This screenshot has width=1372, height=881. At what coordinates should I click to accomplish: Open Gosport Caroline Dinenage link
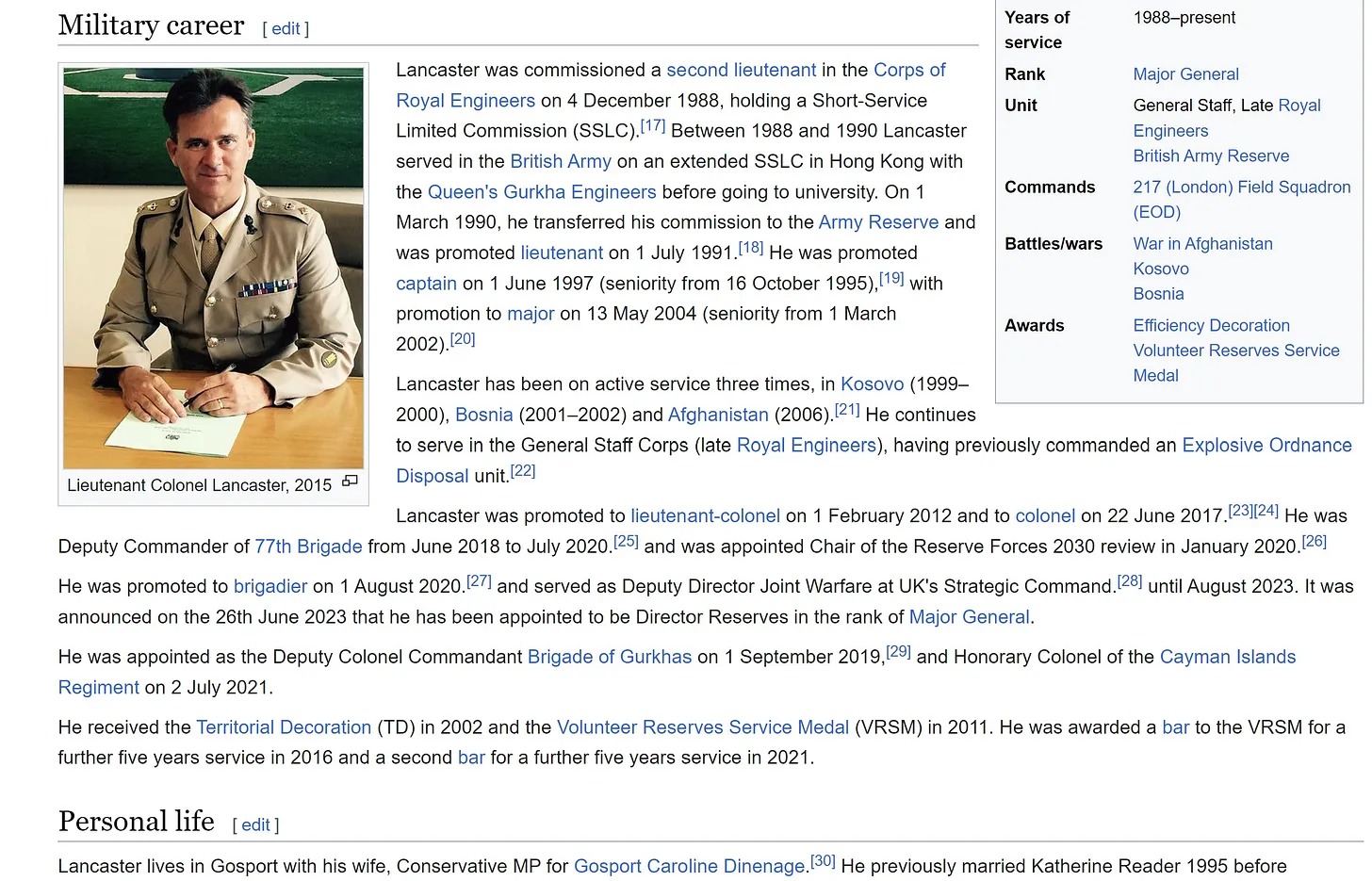point(689,866)
